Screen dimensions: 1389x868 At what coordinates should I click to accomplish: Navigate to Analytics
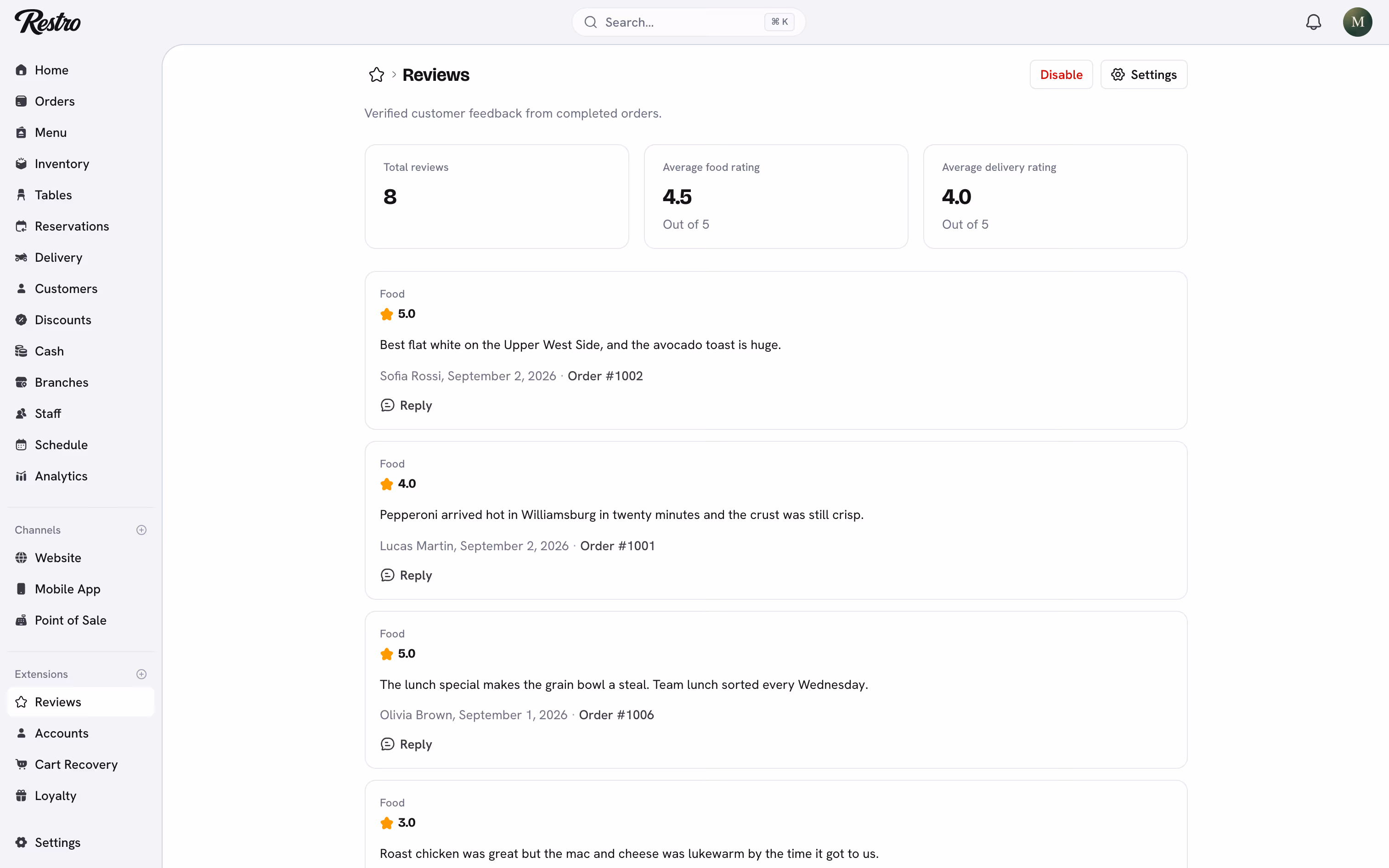pyautogui.click(x=80, y=476)
